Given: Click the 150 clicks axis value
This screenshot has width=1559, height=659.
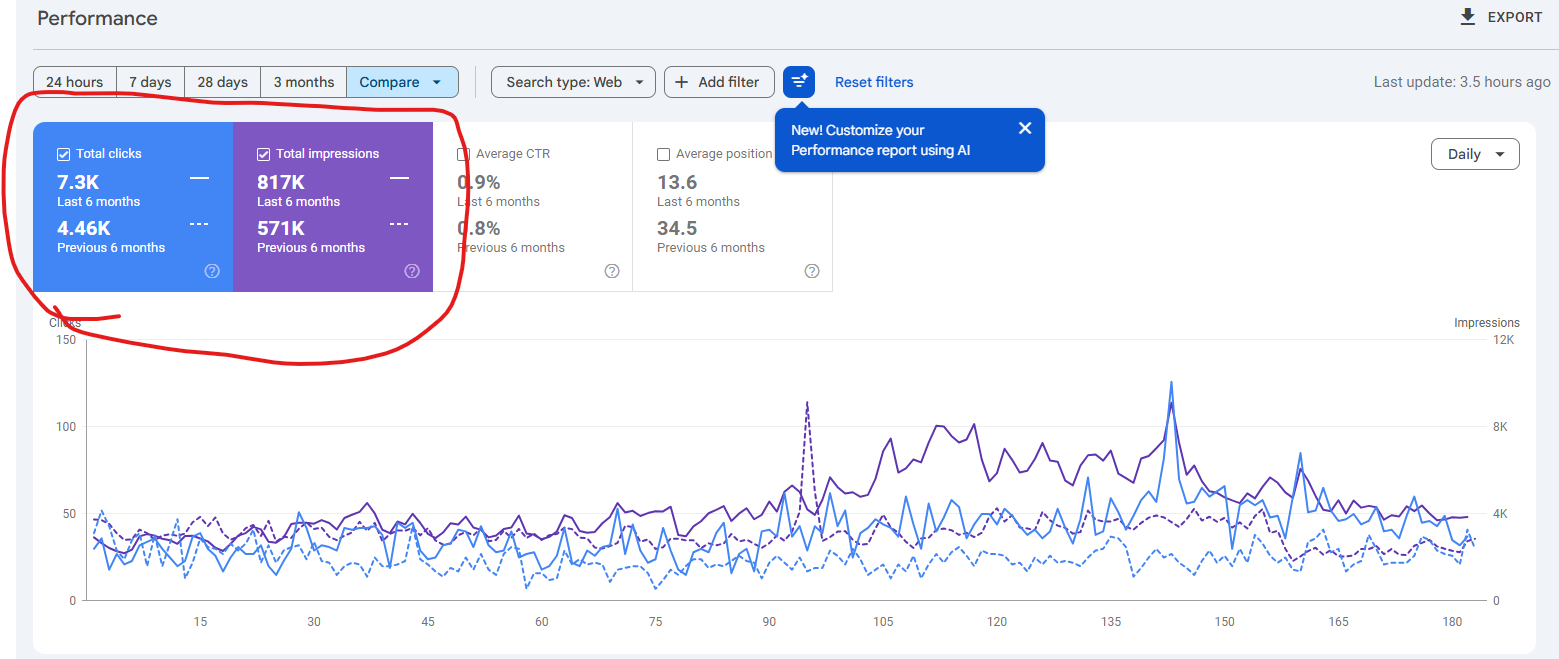Looking at the screenshot, I should coord(66,340).
